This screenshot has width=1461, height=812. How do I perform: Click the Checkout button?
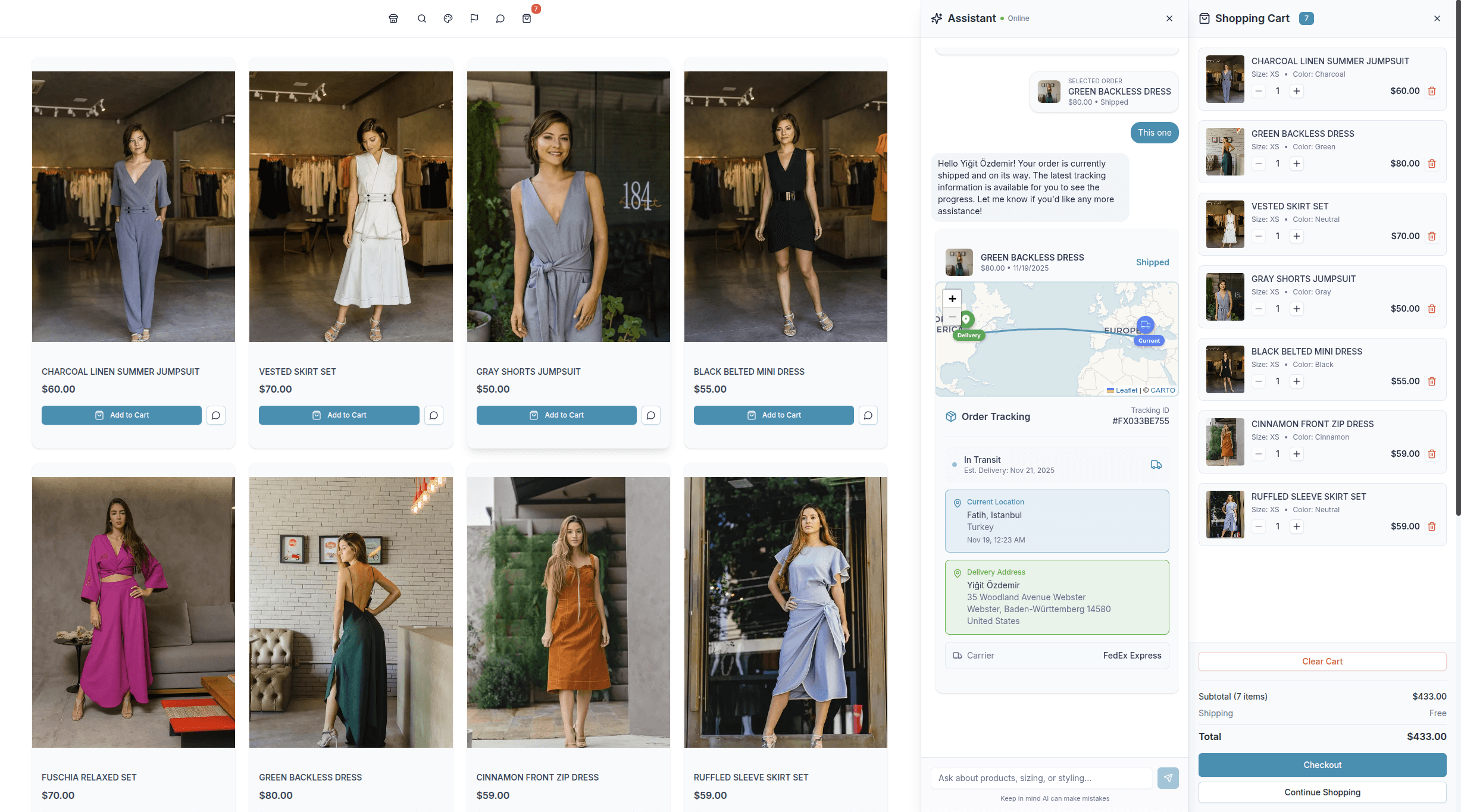(x=1322, y=765)
